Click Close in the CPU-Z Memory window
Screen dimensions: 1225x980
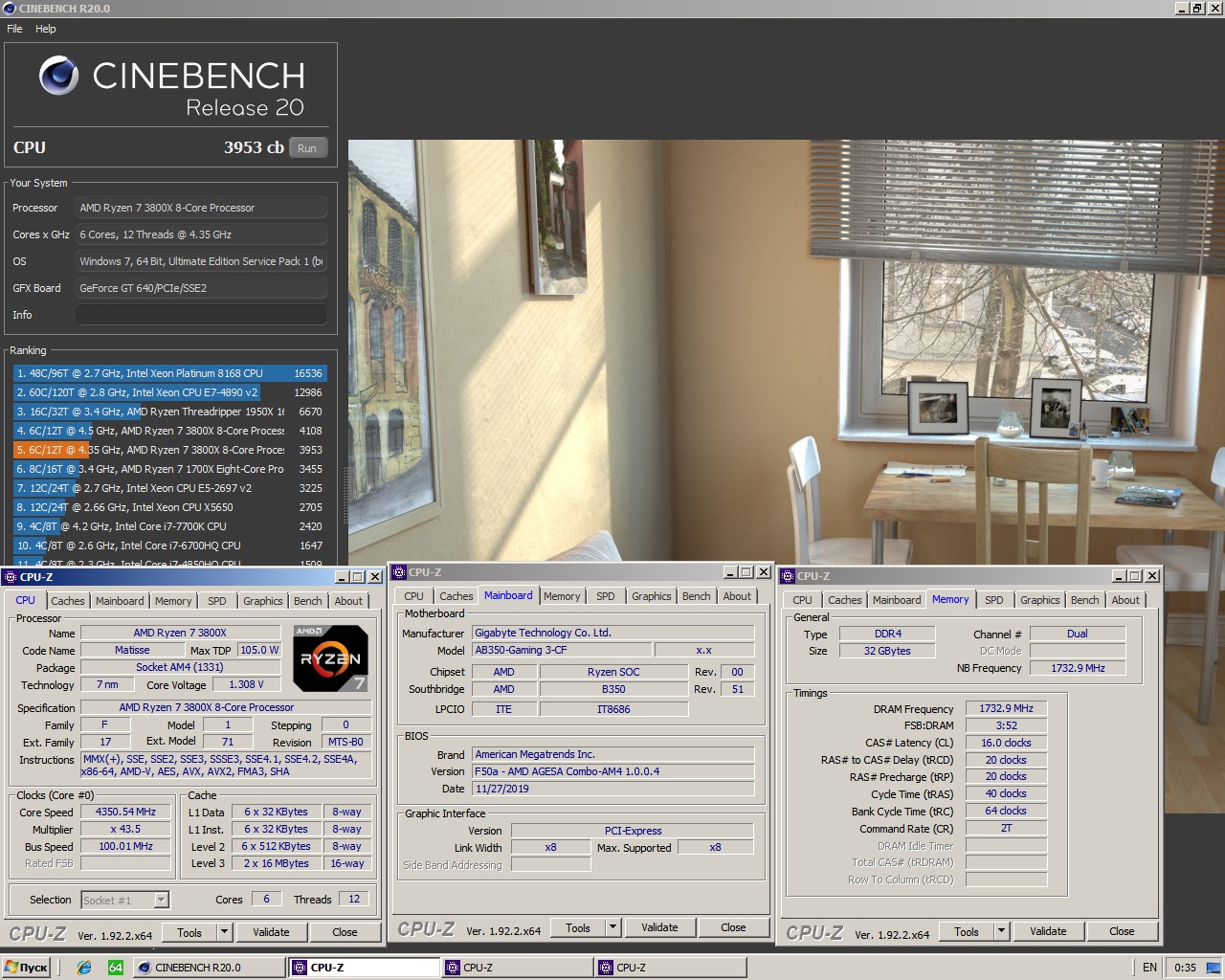[1123, 931]
